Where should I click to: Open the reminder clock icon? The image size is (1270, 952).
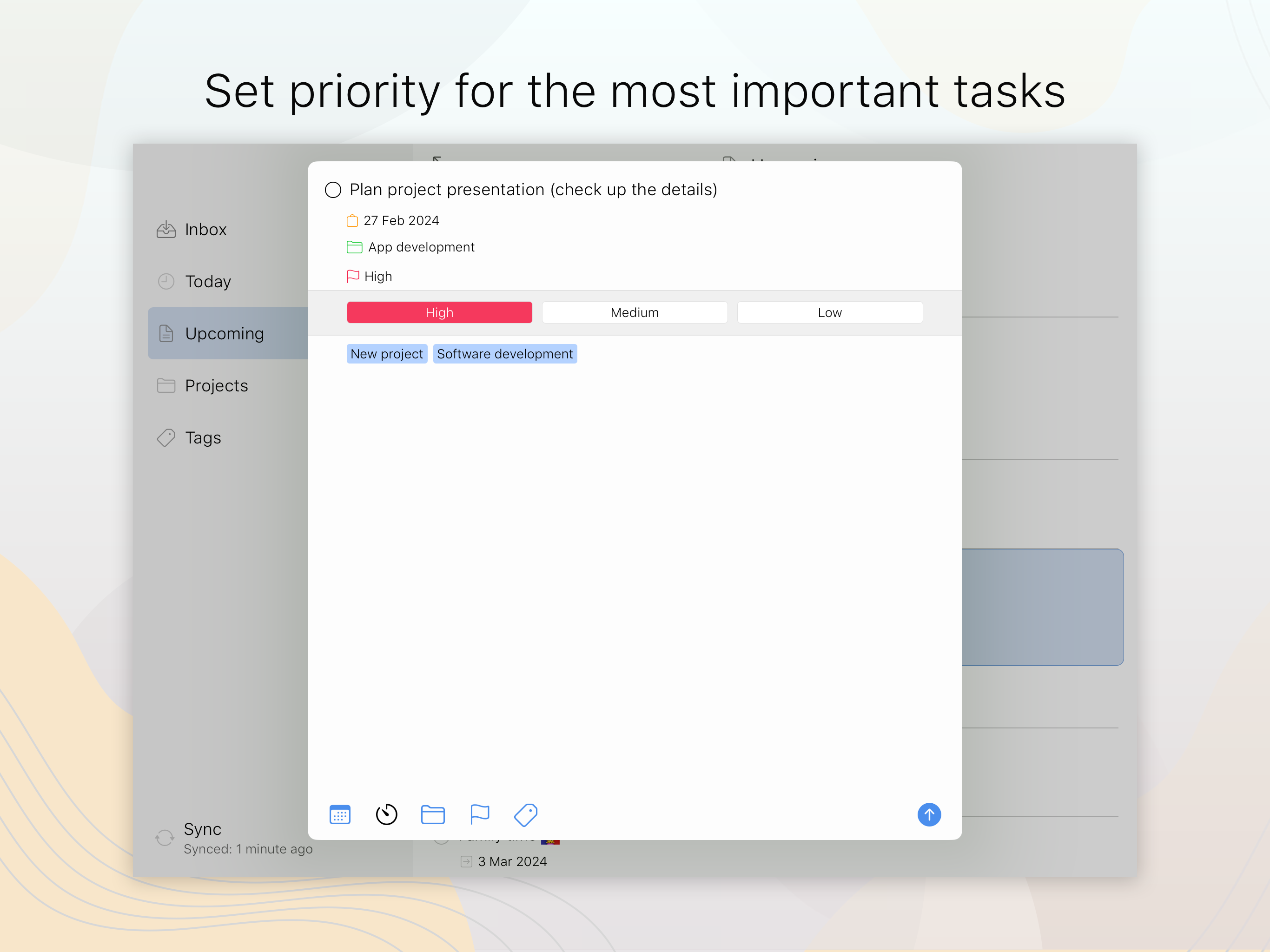tap(386, 814)
